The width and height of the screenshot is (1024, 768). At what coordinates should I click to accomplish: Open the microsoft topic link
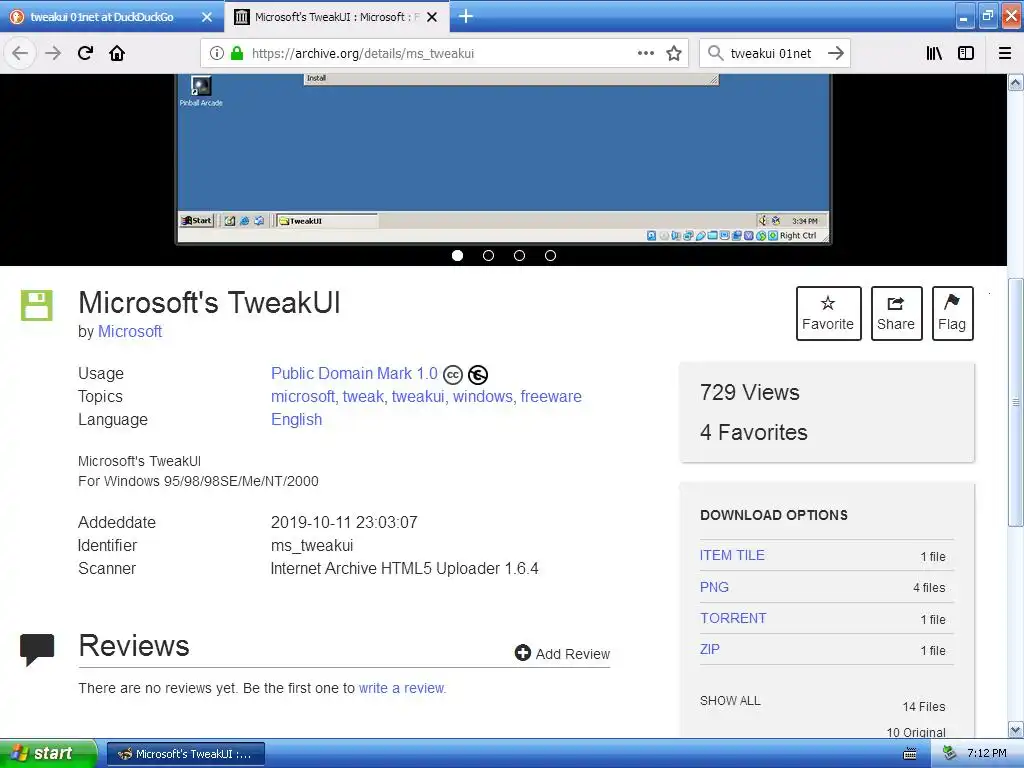(302, 396)
